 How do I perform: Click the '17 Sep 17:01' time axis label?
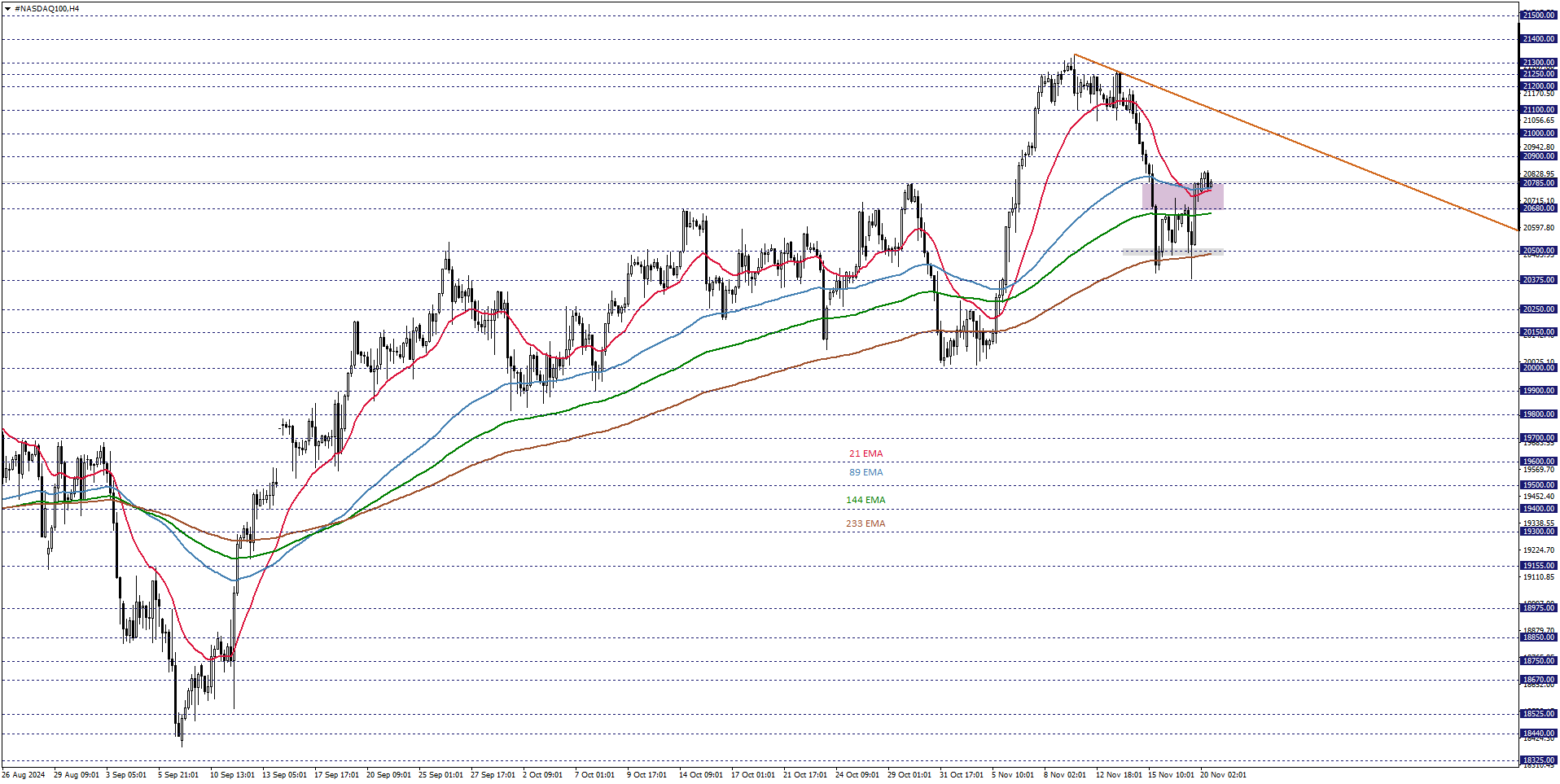pyautogui.click(x=336, y=775)
